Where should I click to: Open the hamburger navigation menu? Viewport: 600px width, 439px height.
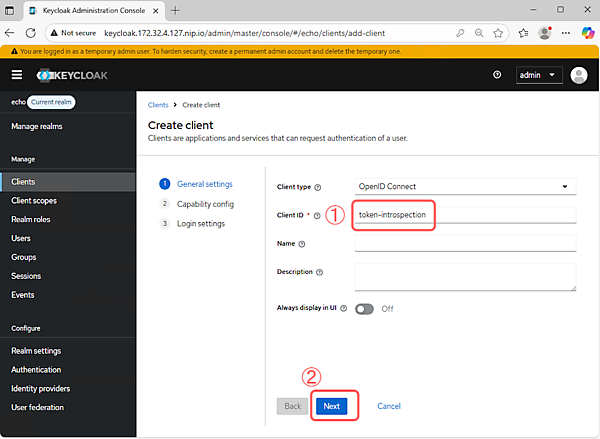[17, 75]
